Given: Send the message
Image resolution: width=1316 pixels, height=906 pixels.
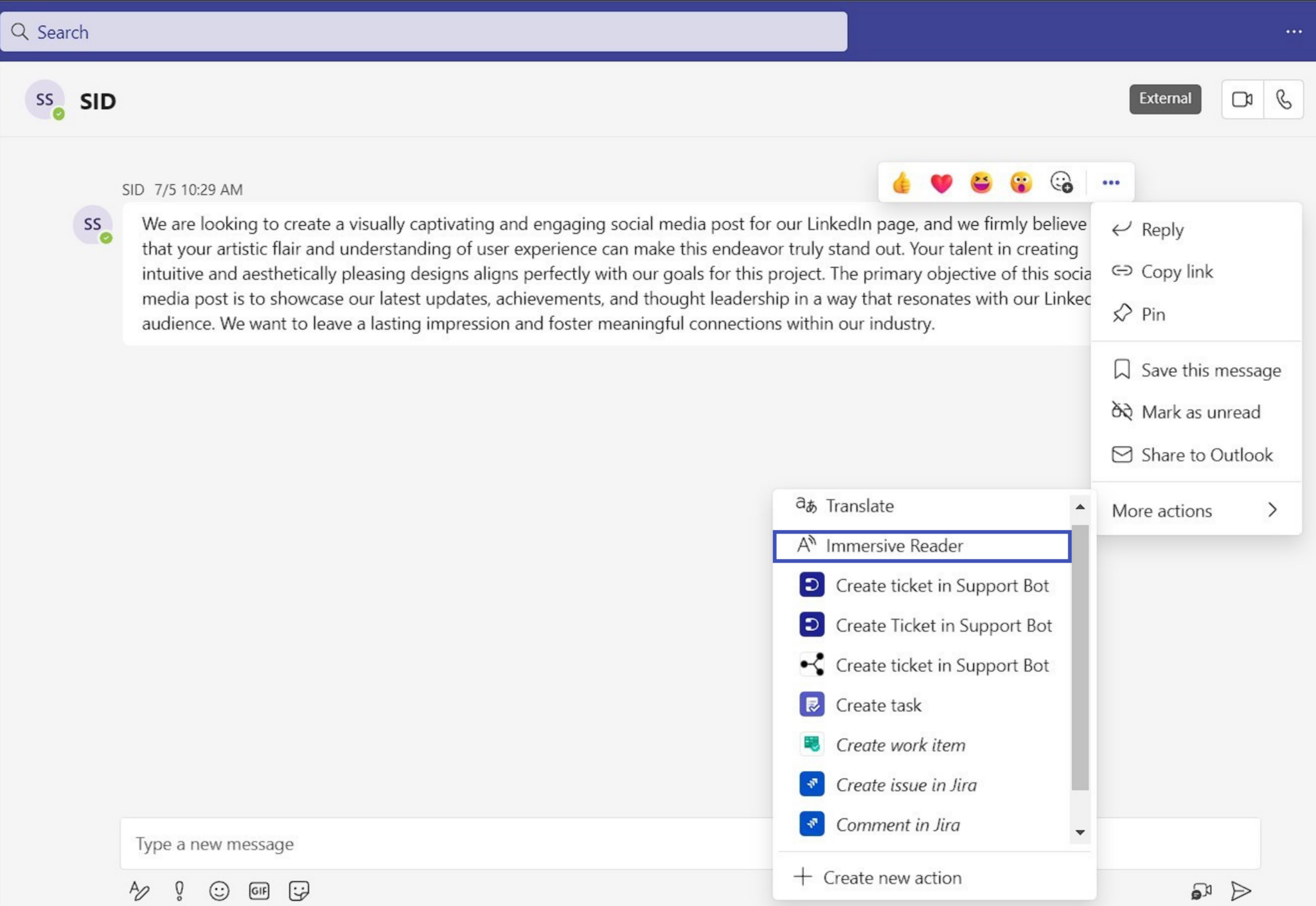Looking at the screenshot, I should click(x=1240, y=891).
